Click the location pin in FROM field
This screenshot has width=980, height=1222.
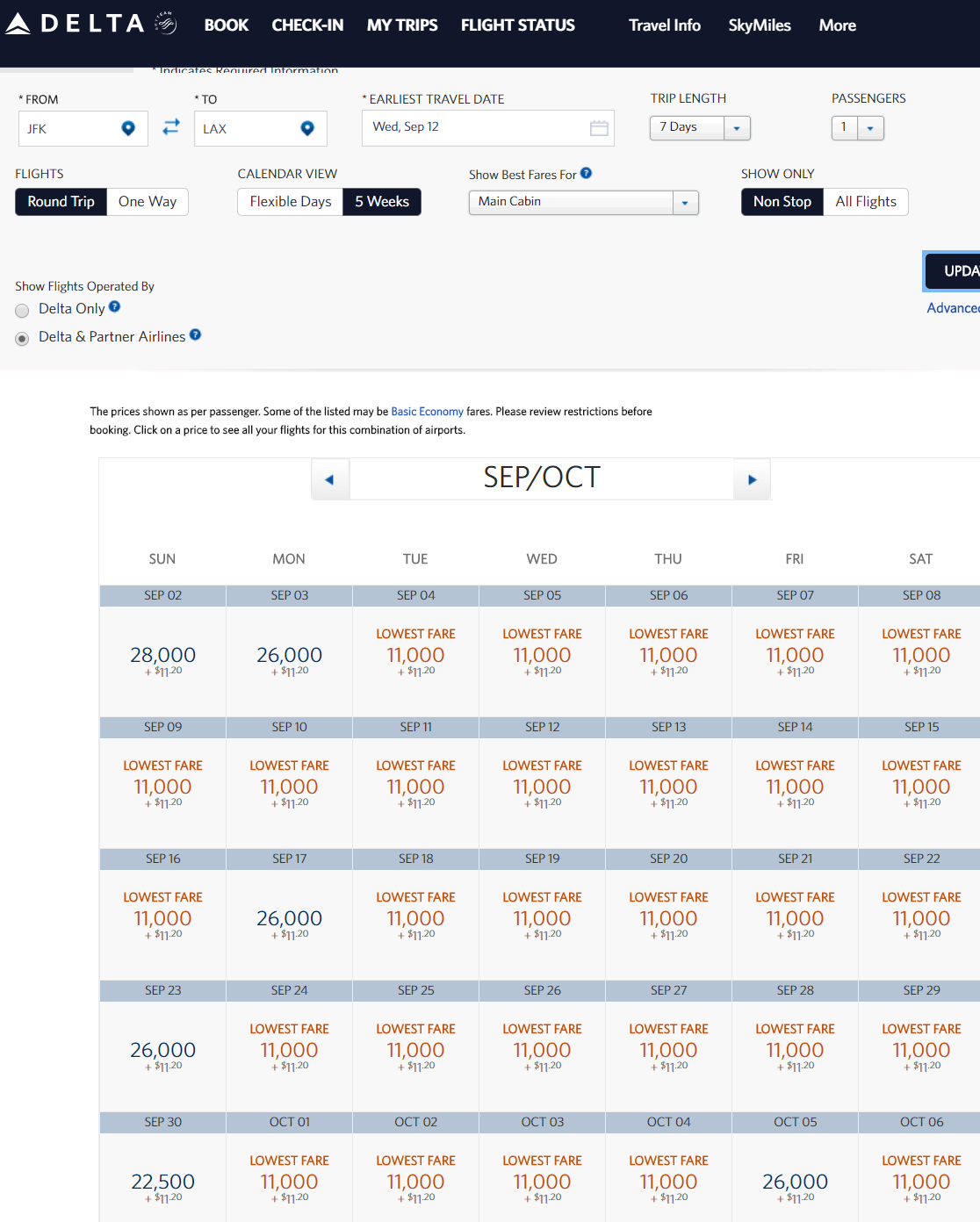click(128, 128)
